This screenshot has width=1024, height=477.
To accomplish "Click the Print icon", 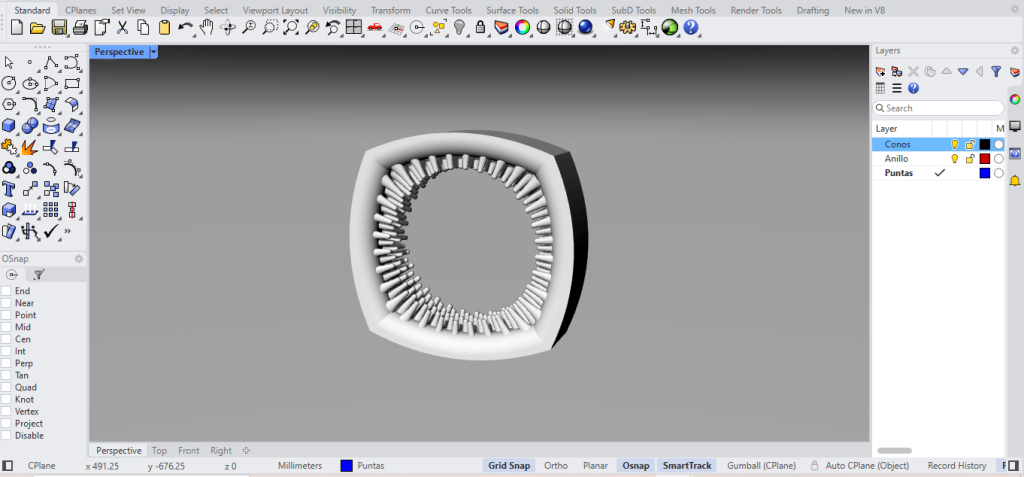I will point(80,27).
